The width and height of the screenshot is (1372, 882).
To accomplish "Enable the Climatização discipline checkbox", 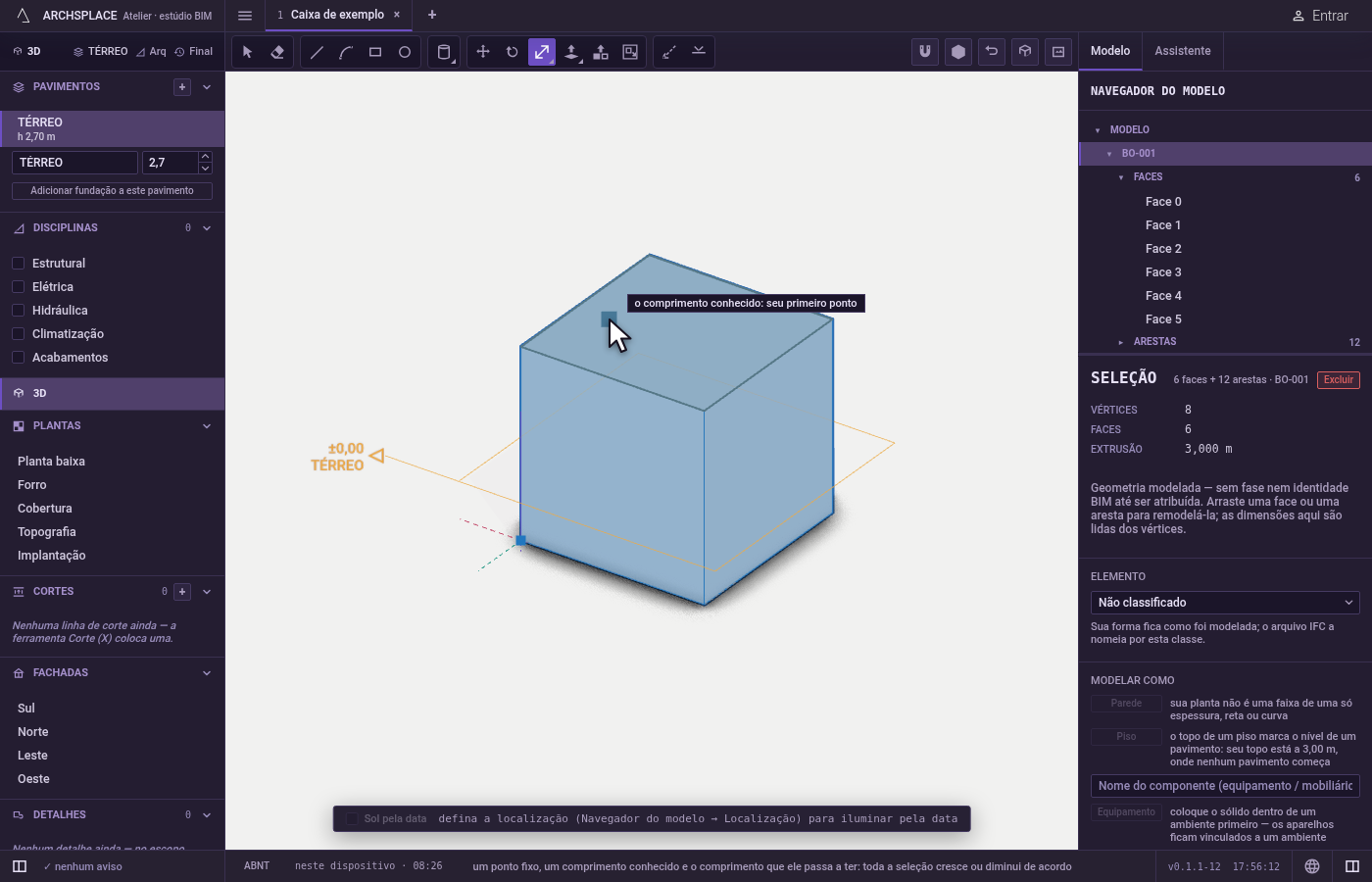I will [18, 333].
